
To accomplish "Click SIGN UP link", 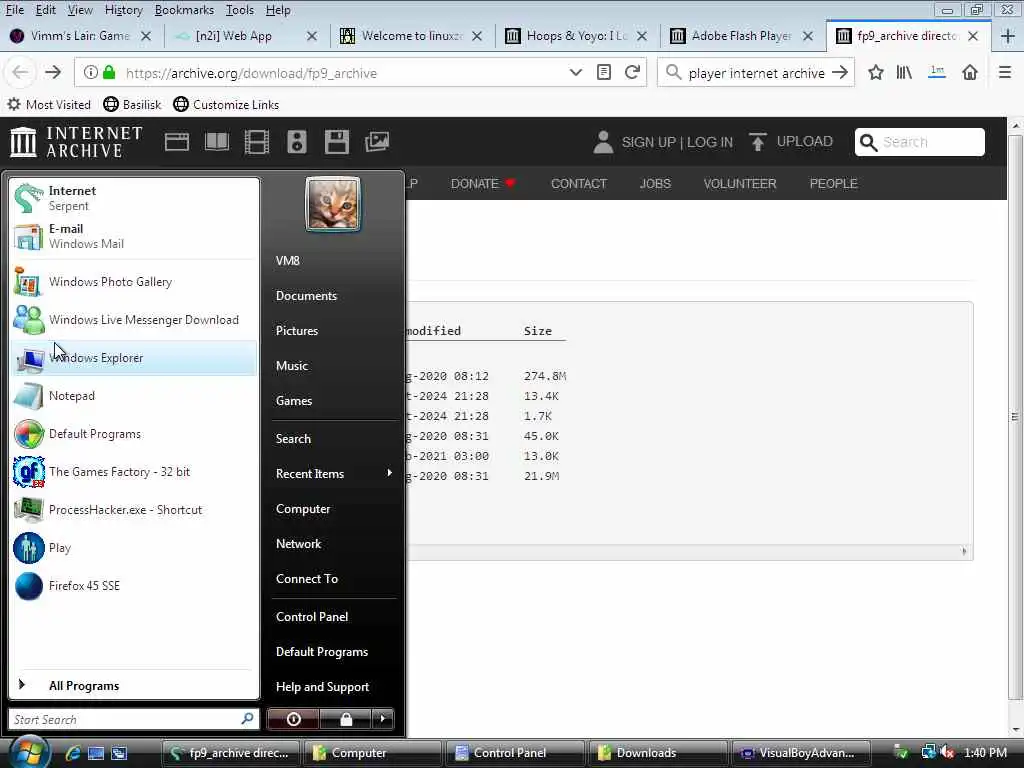I will 648,142.
